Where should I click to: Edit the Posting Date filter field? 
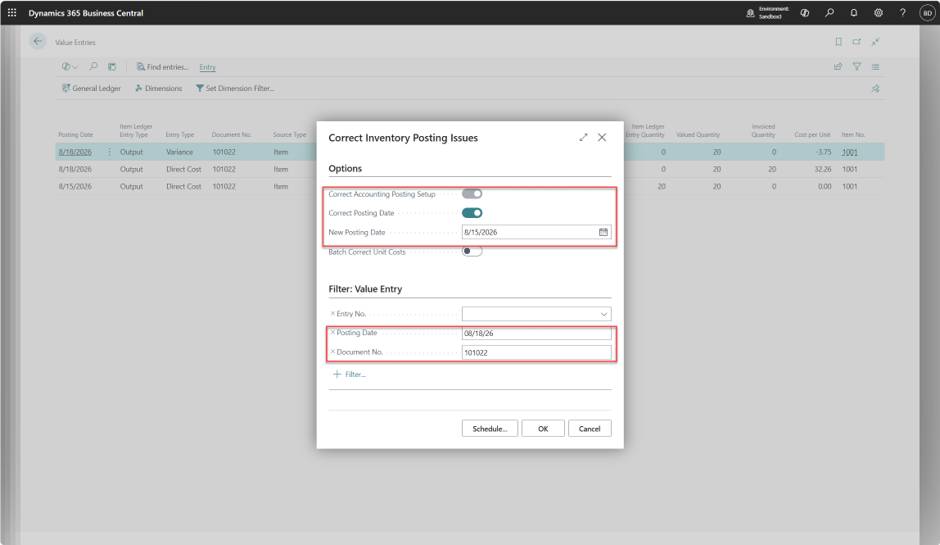[537, 333]
